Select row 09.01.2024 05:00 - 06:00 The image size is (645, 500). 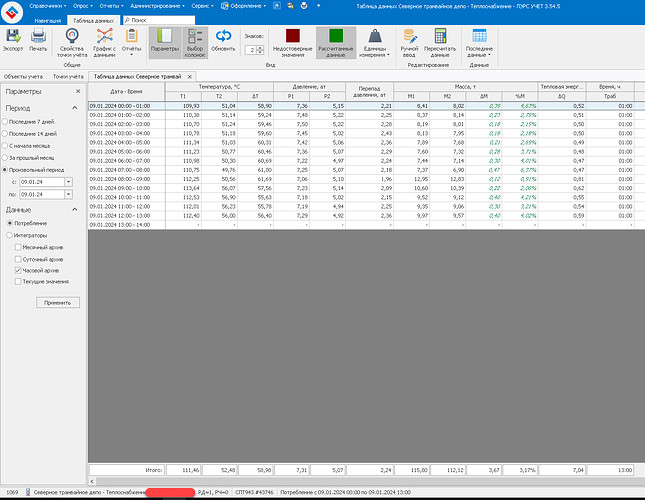(x=366, y=152)
